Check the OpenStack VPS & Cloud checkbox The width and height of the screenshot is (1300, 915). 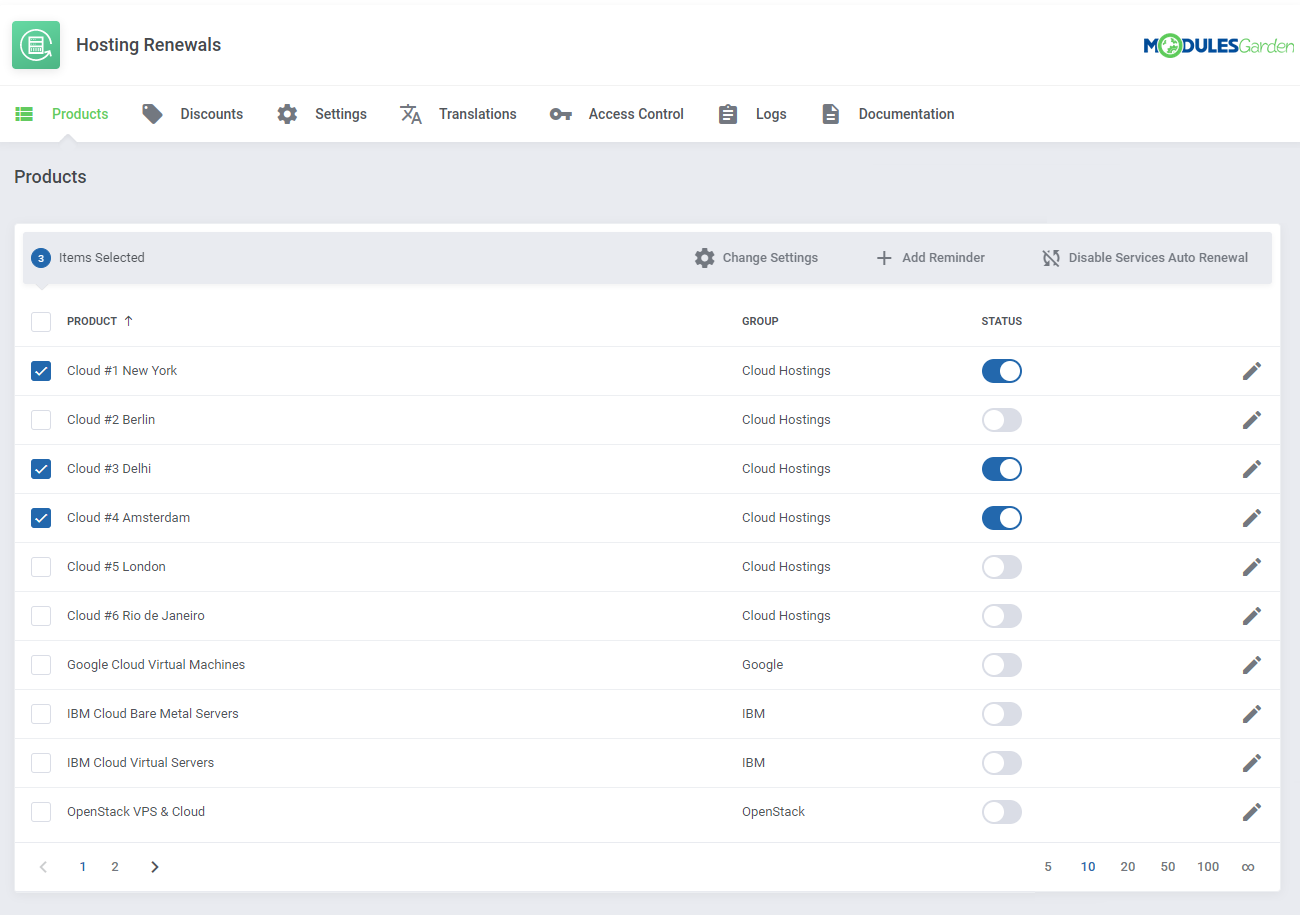pyautogui.click(x=41, y=812)
